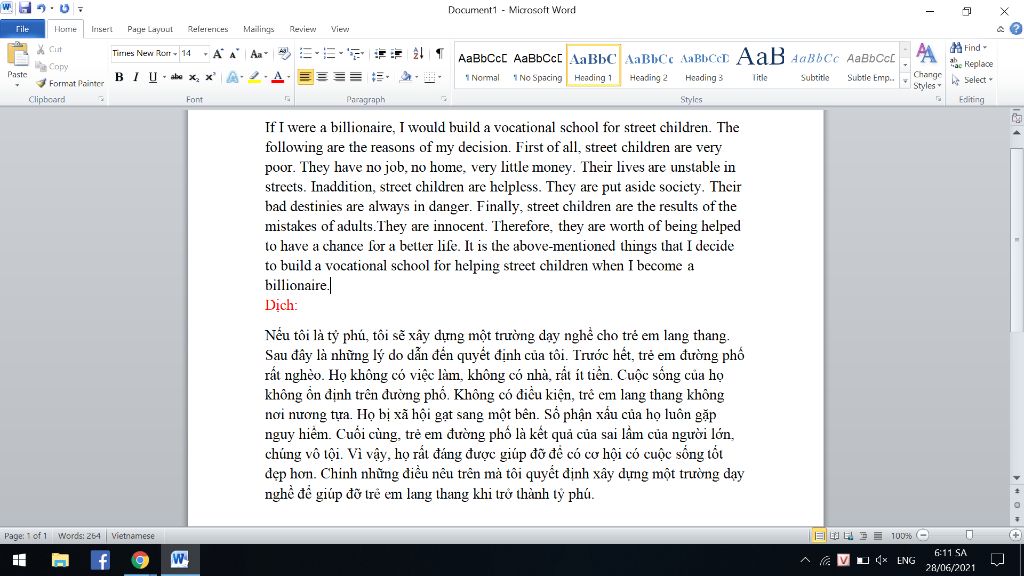Click the Find button
The width and height of the screenshot is (1024, 576).
[x=968, y=48]
